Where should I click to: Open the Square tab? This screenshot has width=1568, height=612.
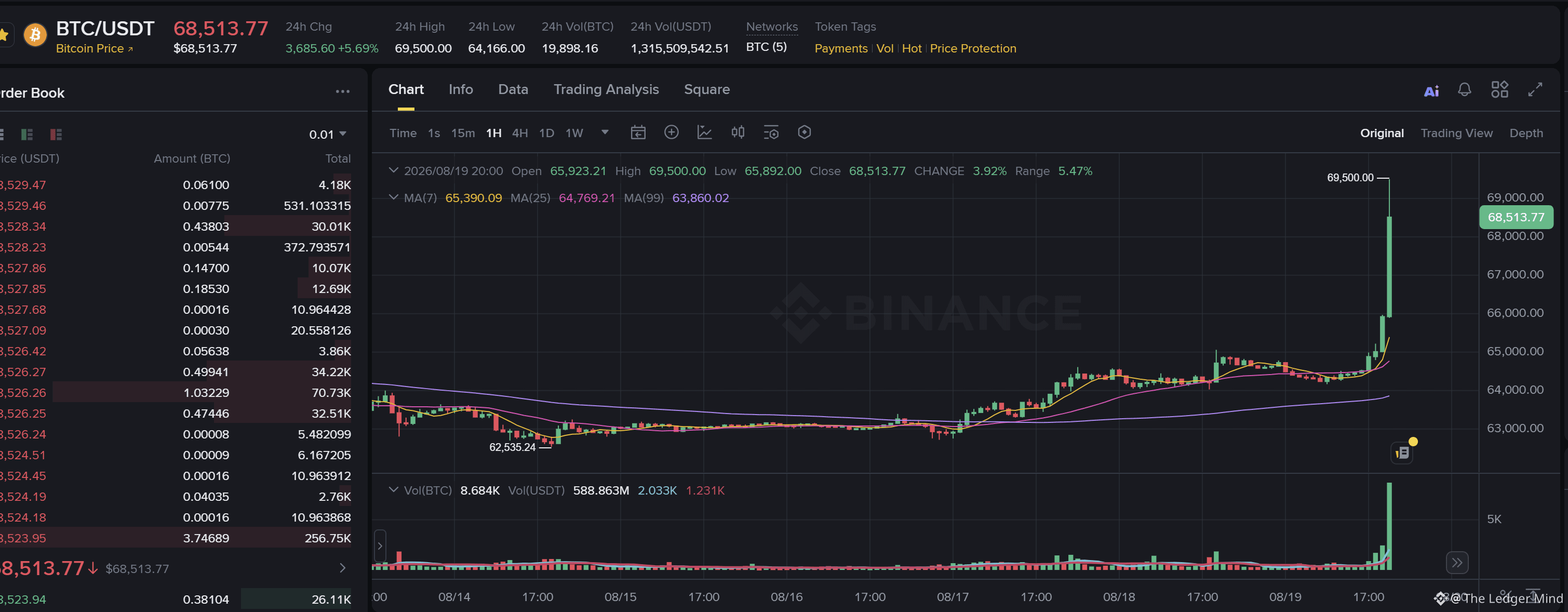(707, 89)
